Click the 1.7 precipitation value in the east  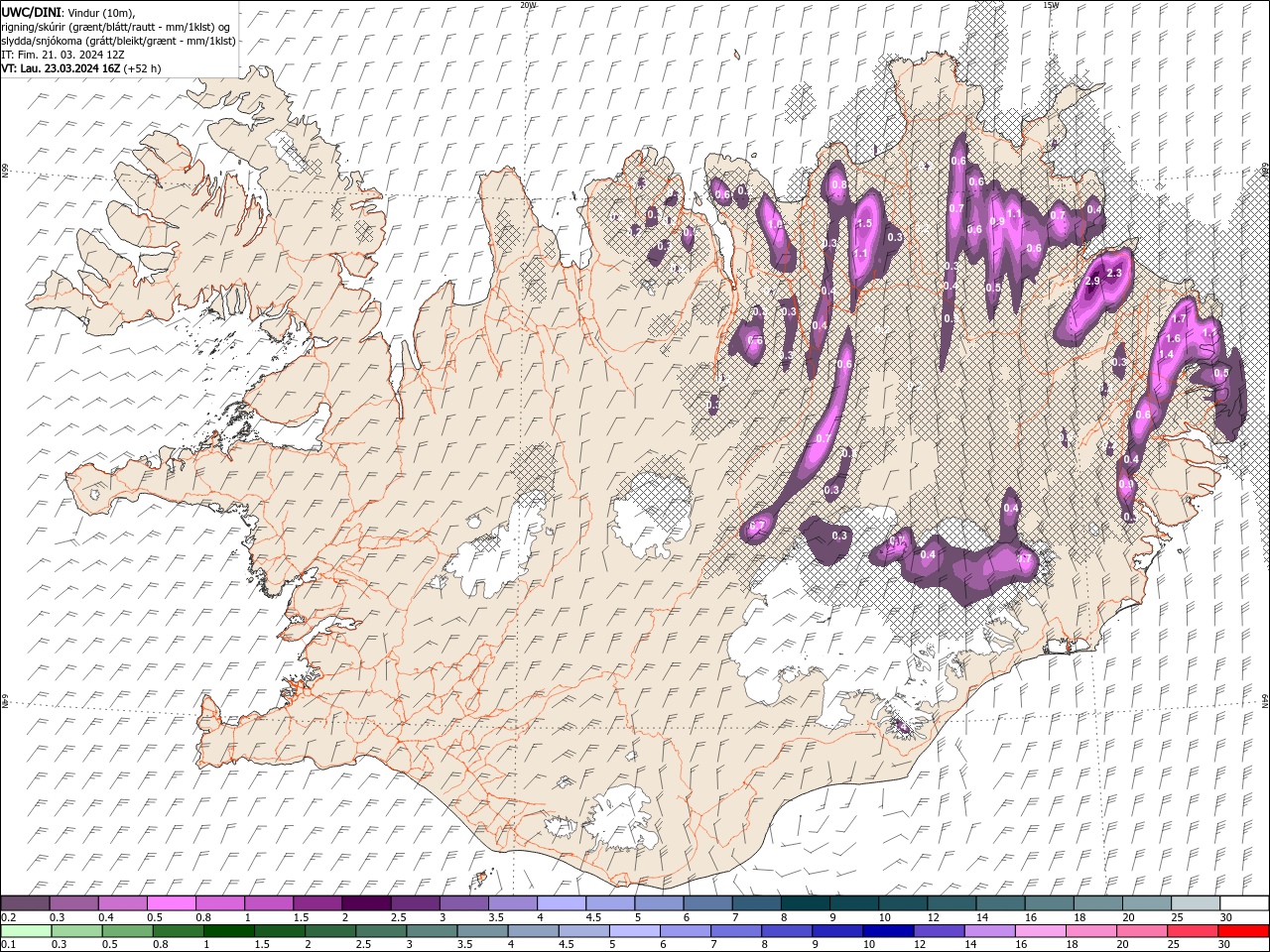tap(1180, 319)
